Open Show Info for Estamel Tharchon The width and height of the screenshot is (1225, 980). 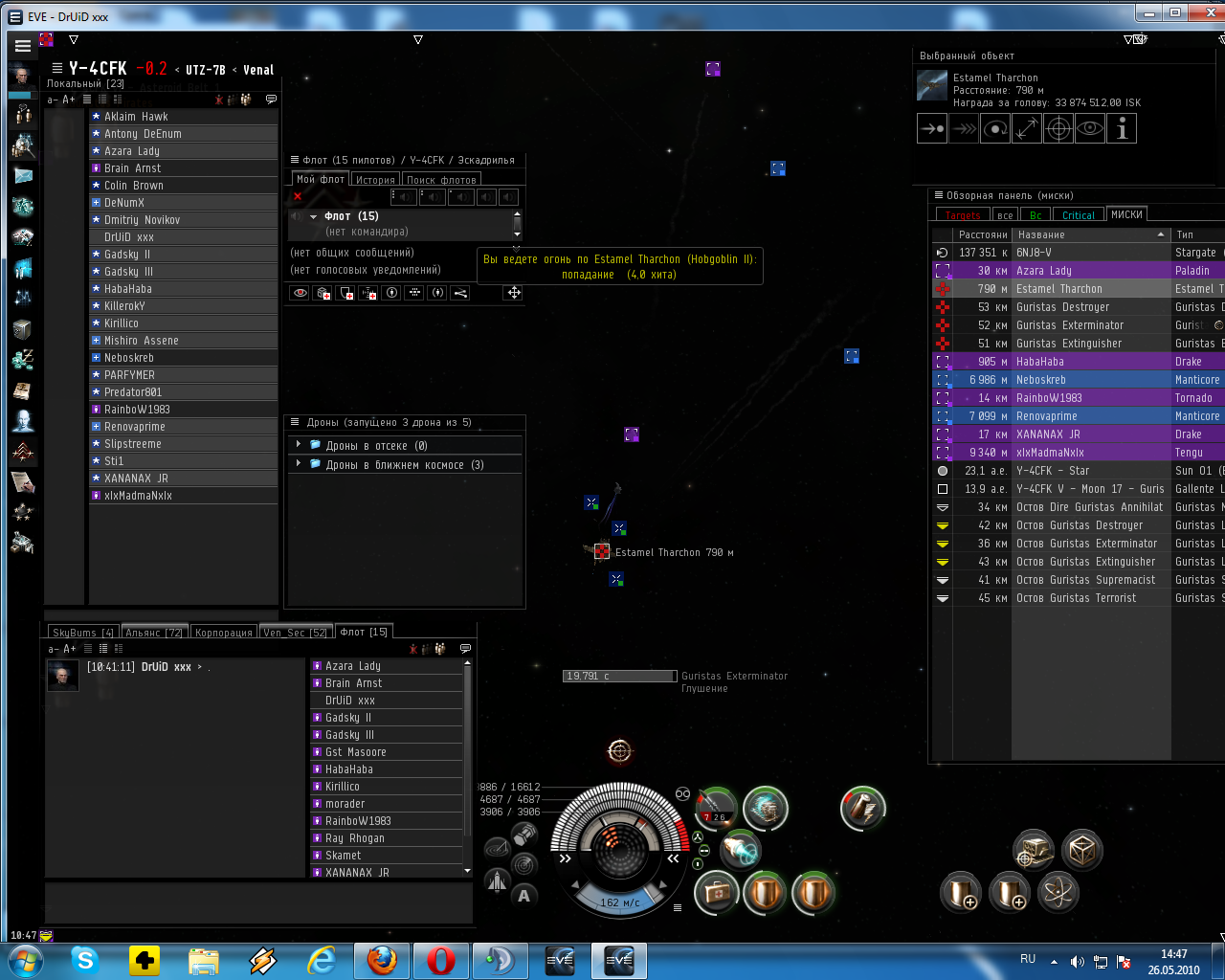(1122, 128)
